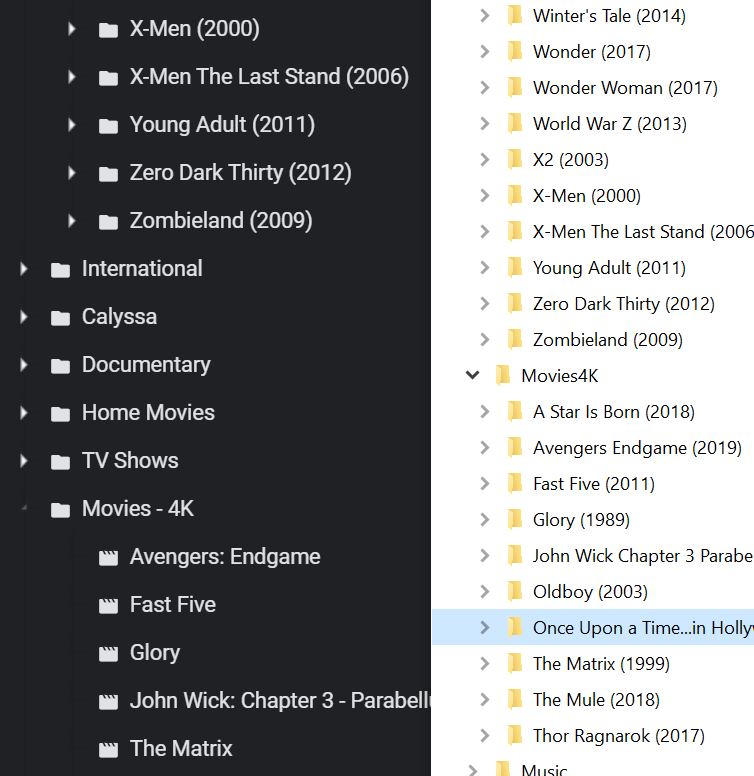The image size is (754, 776).
Task: Select The Mule (2018) folder
Action: pos(596,700)
